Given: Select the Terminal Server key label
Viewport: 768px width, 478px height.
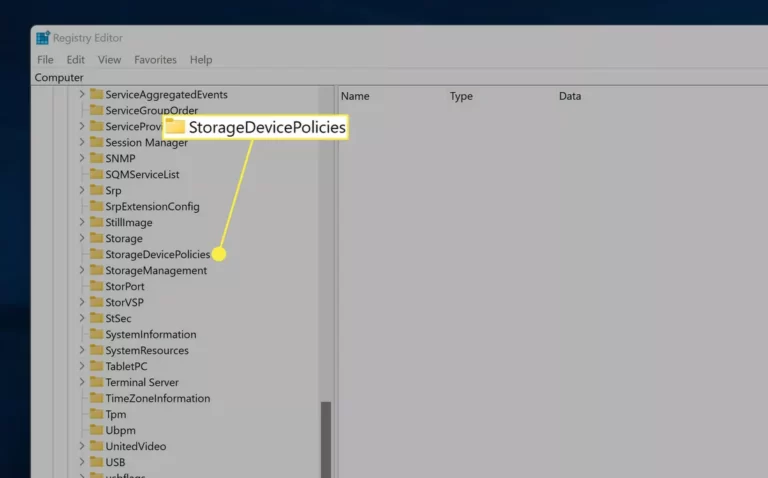Looking at the screenshot, I should 142,382.
